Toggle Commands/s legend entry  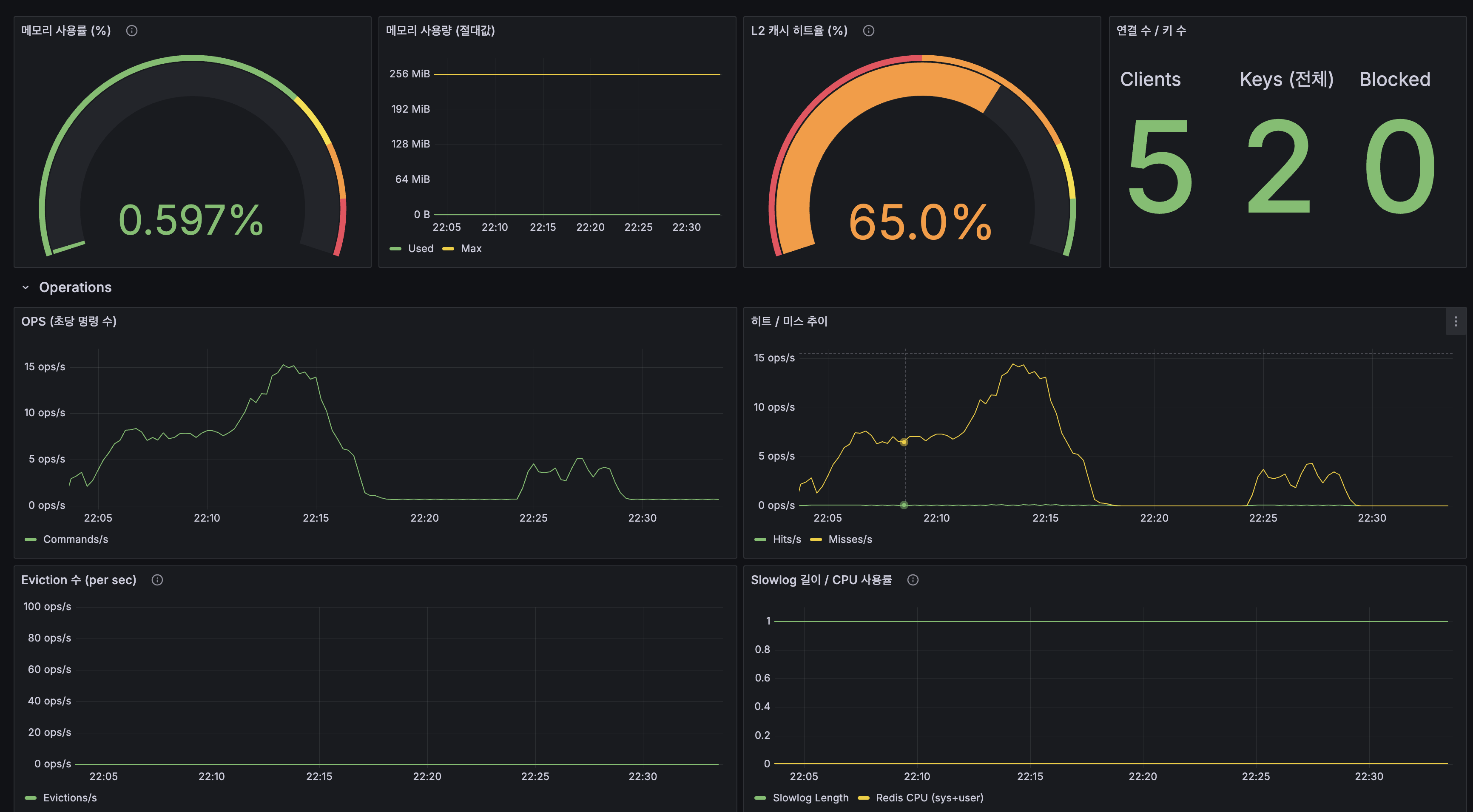click(76, 539)
